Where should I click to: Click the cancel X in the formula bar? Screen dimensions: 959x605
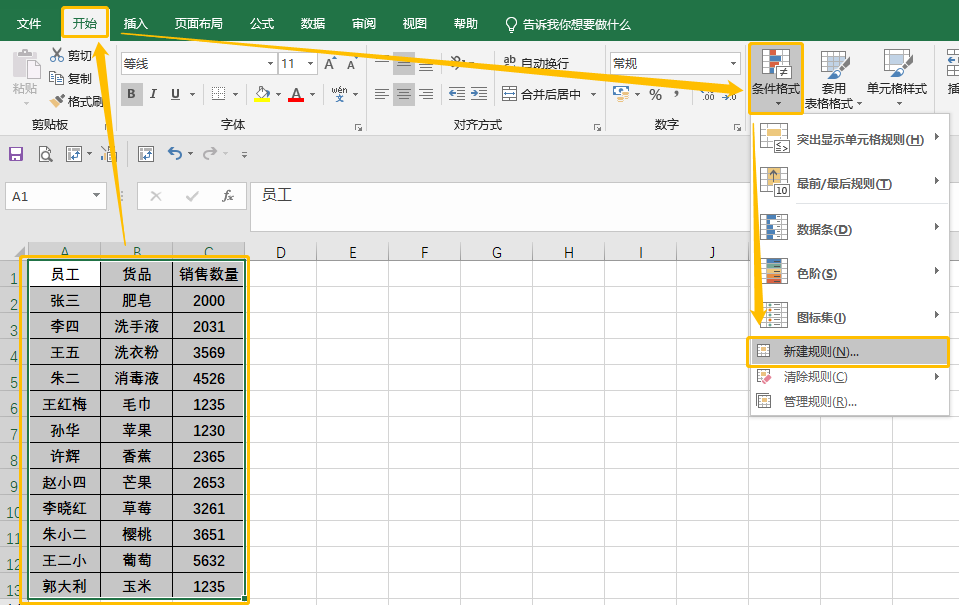pos(156,196)
